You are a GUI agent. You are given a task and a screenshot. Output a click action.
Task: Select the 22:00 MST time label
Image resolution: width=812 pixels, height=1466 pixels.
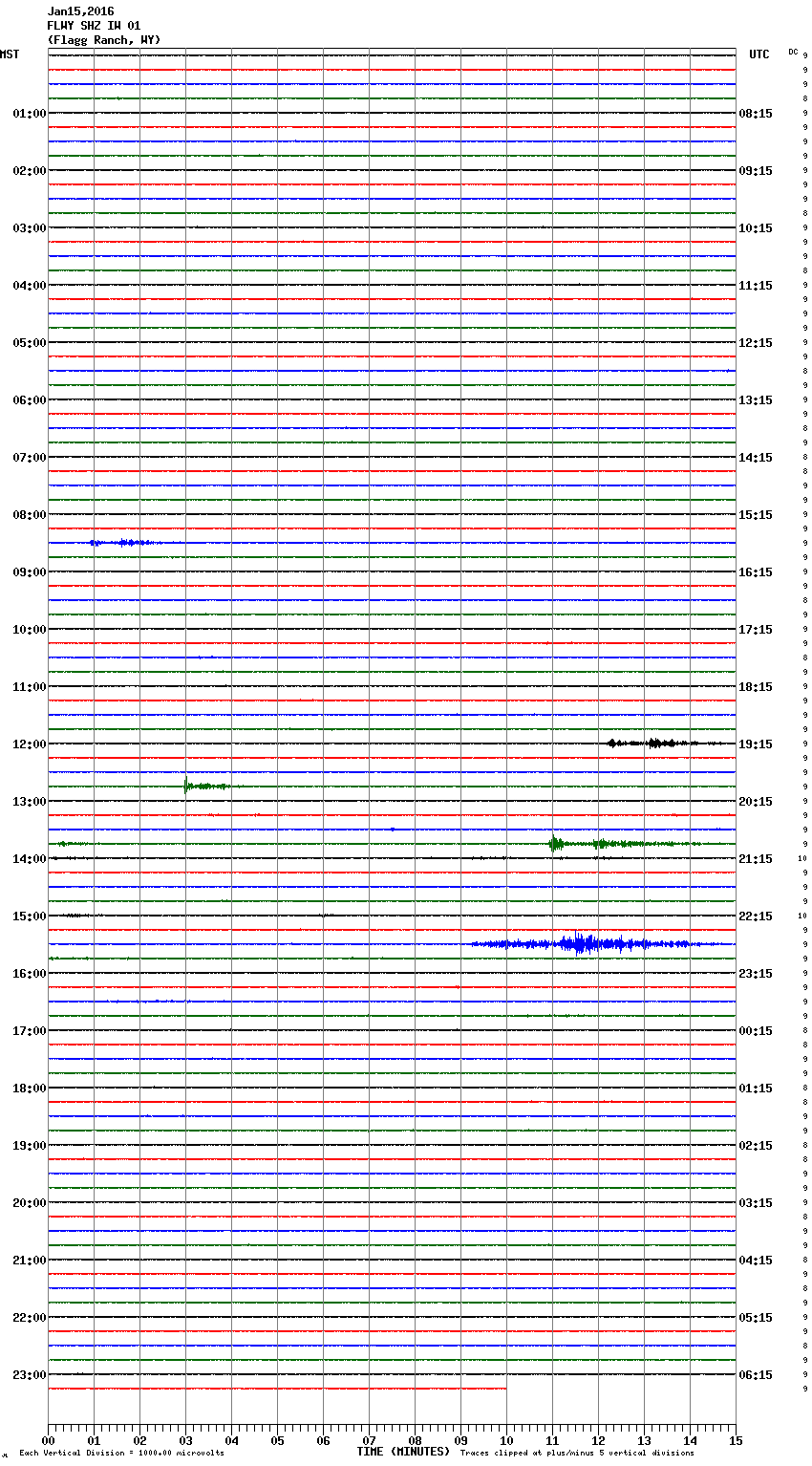(29, 1318)
